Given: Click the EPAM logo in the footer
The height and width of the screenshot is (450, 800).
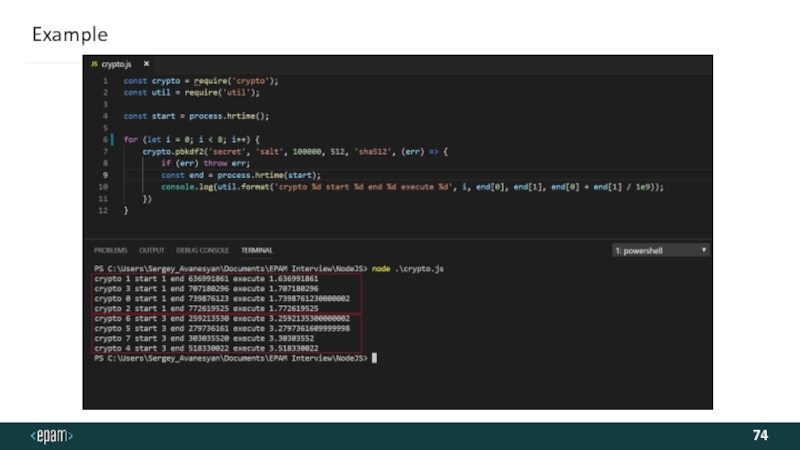Looking at the screenshot, I should coord(52,436).
